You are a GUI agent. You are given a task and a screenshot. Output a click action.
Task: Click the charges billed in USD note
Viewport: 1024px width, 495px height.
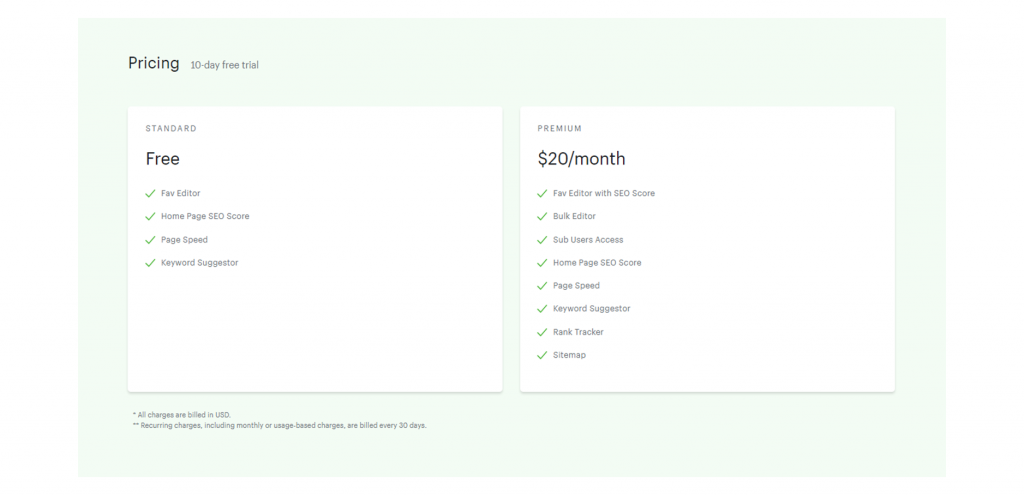tap(182, 415)
